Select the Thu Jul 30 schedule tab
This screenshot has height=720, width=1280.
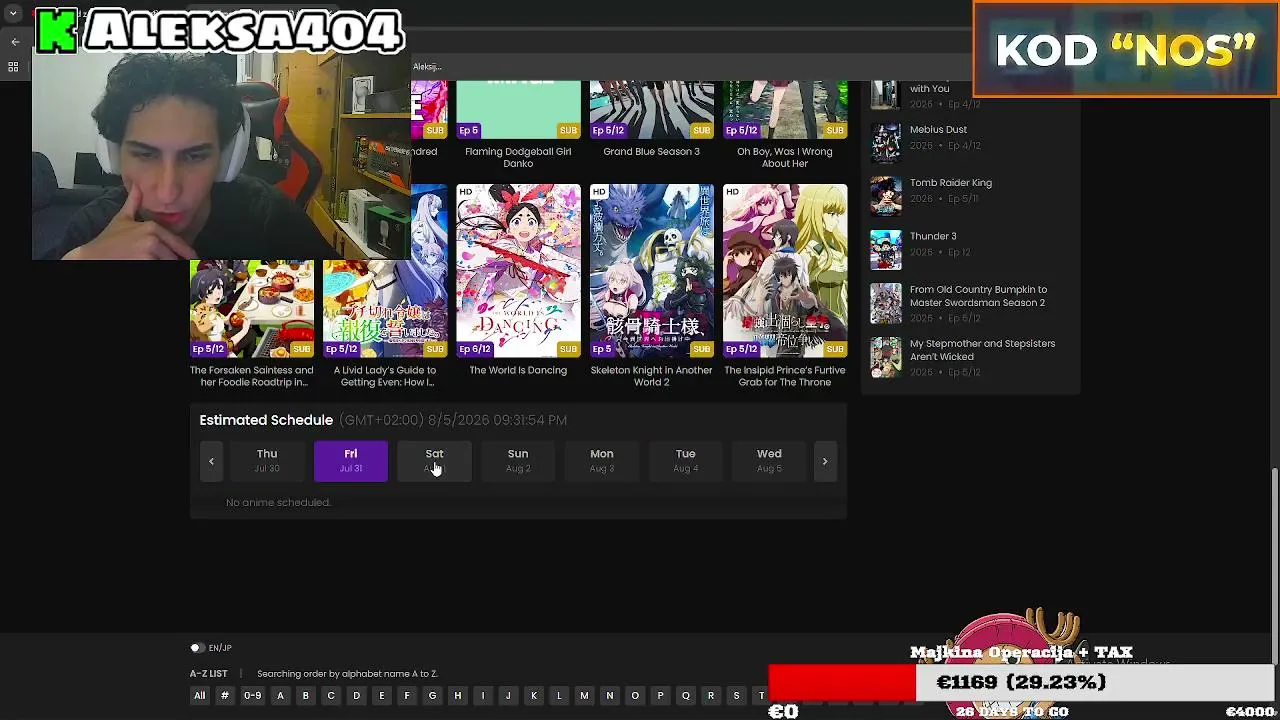click(x=267, y=461)
